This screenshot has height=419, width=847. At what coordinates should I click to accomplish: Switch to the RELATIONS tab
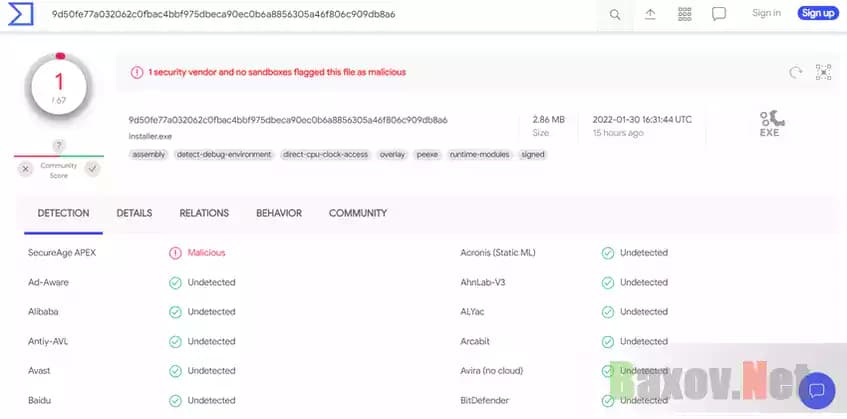pyautogui.click(x=204, y=213)
